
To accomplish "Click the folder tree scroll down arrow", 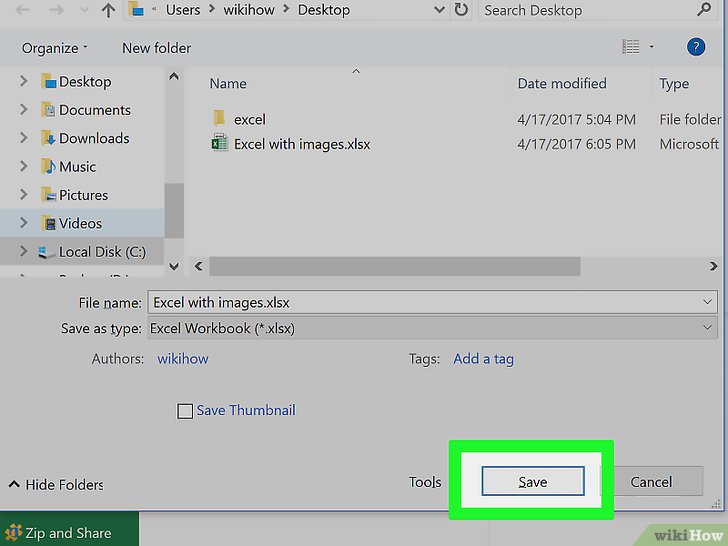I will (174, 266).
